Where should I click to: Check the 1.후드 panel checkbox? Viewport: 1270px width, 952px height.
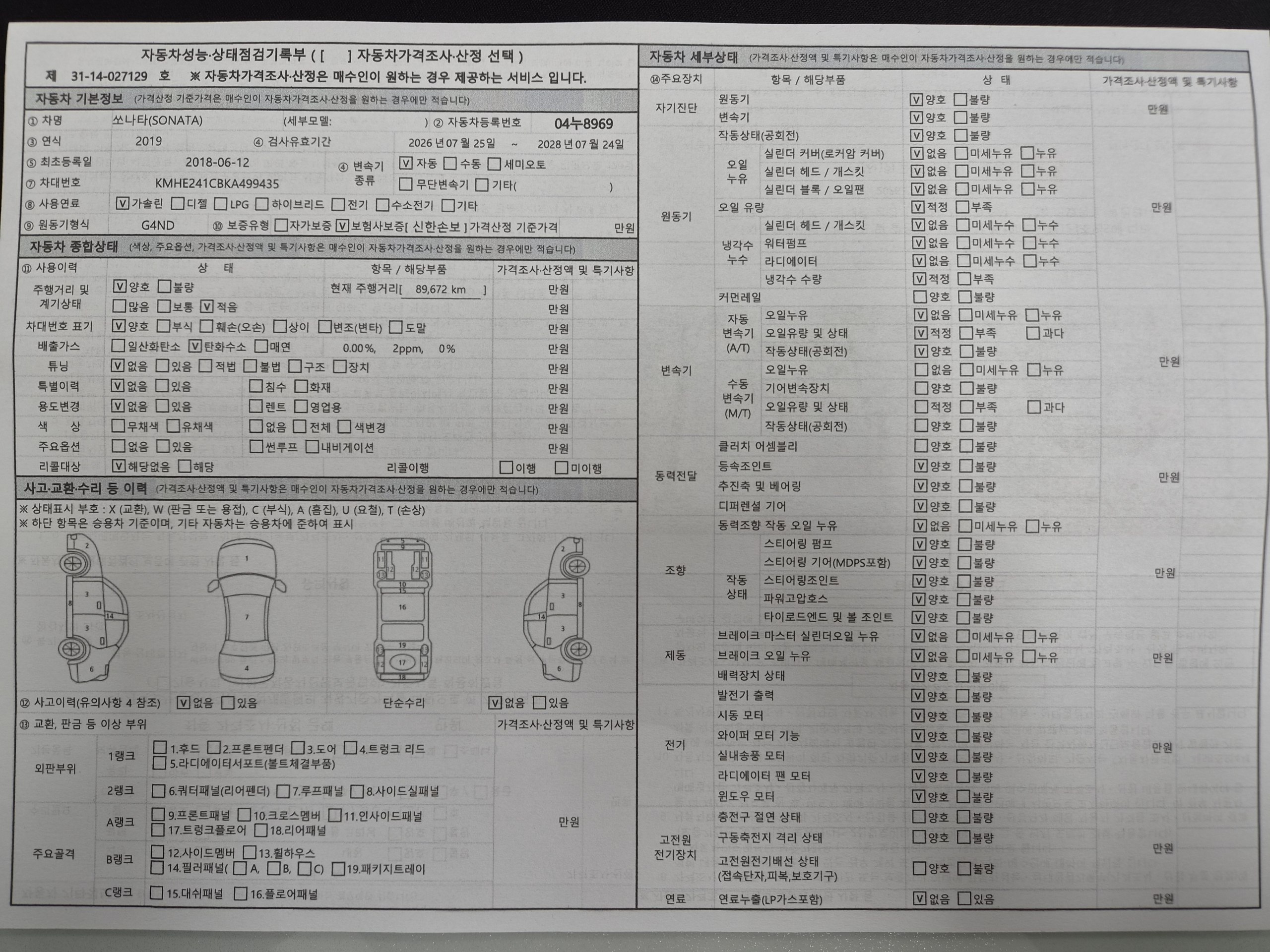(160, 748)
